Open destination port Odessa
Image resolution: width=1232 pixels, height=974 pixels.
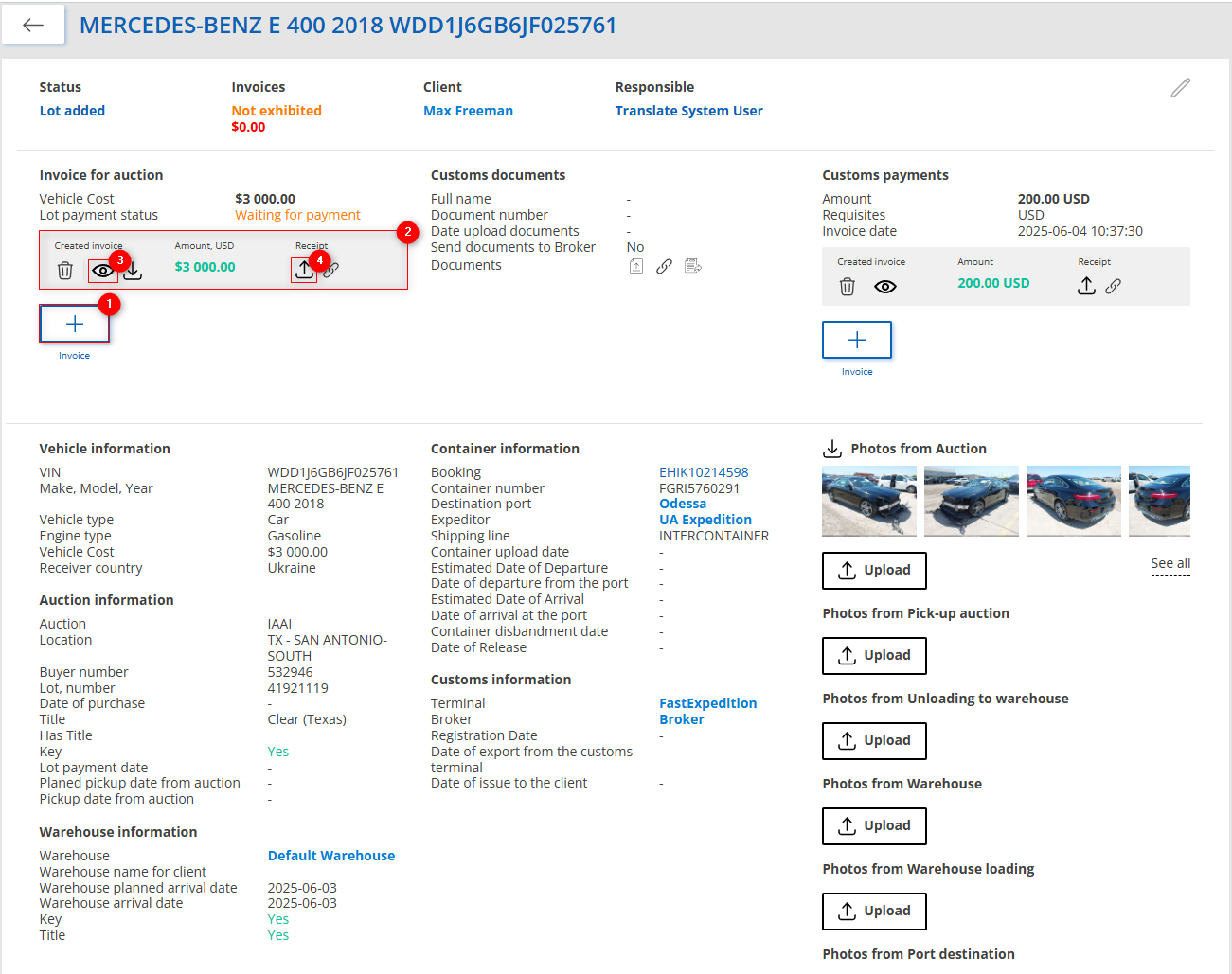(x=683, y=504)
